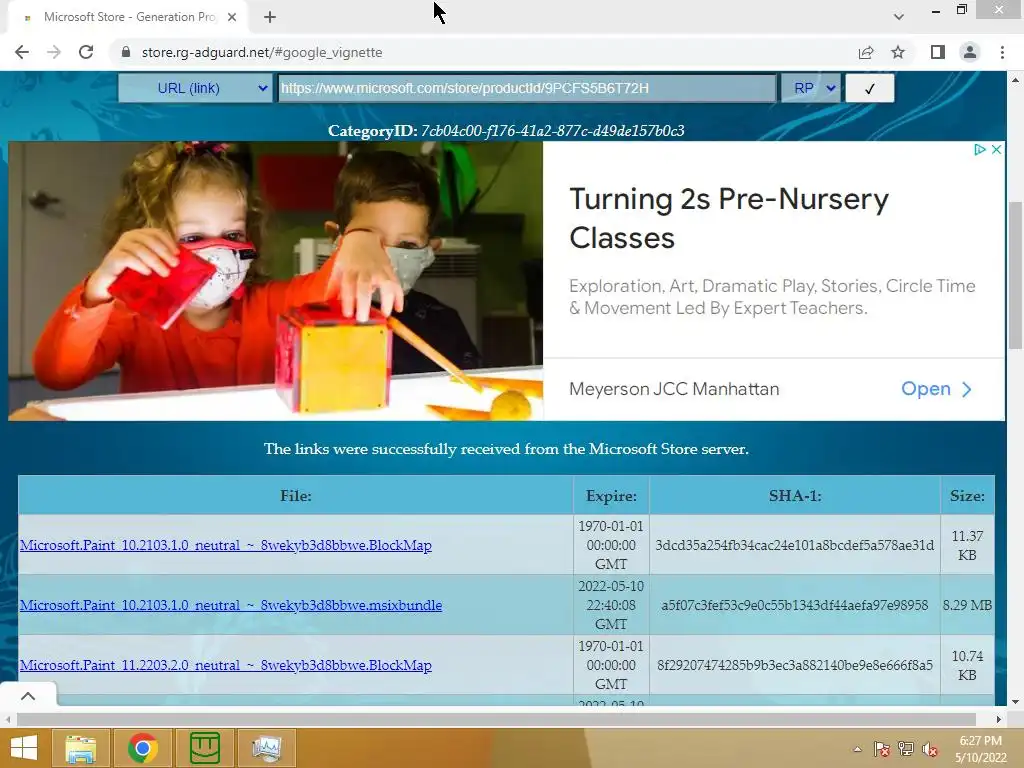The image size is (1024, 768).
Task: Click Turning 2s Pre-Nursery Classes headline
Action: tap(729, 218)
